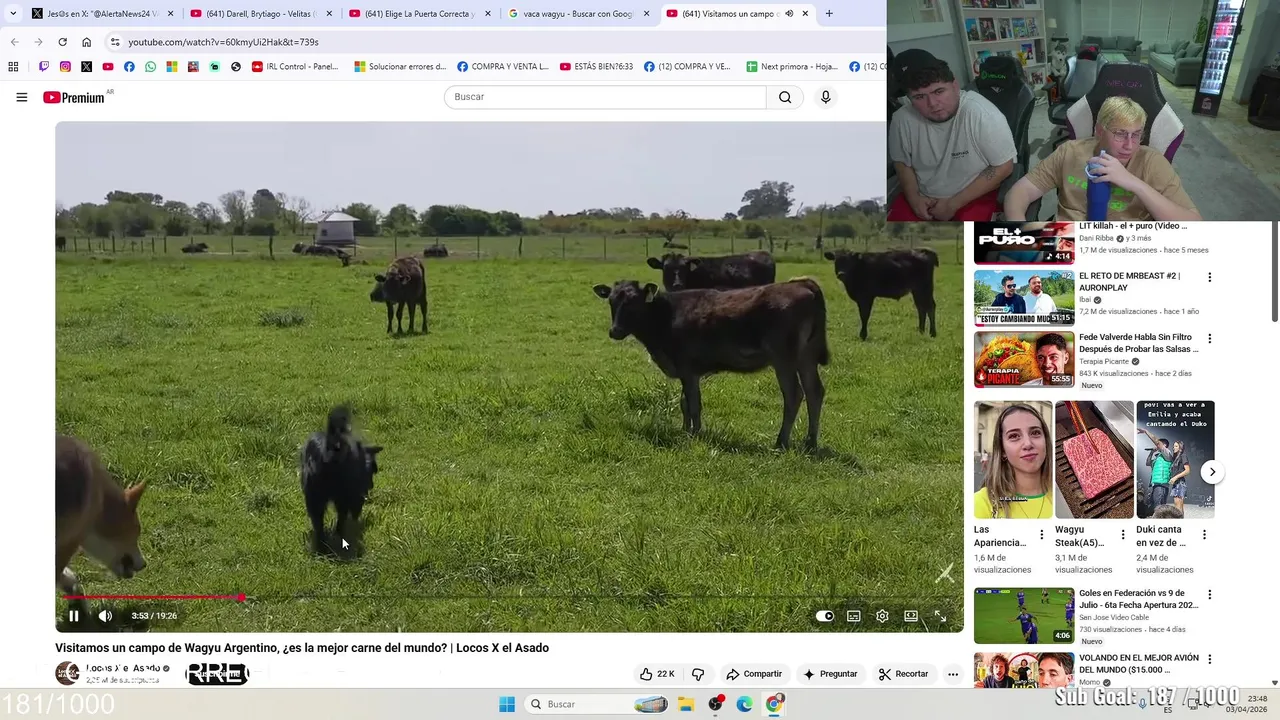Open the Instagram bookmark icon
Image resolution: width=1280 pixels, height=720 pixels.
tap(65, 67)
